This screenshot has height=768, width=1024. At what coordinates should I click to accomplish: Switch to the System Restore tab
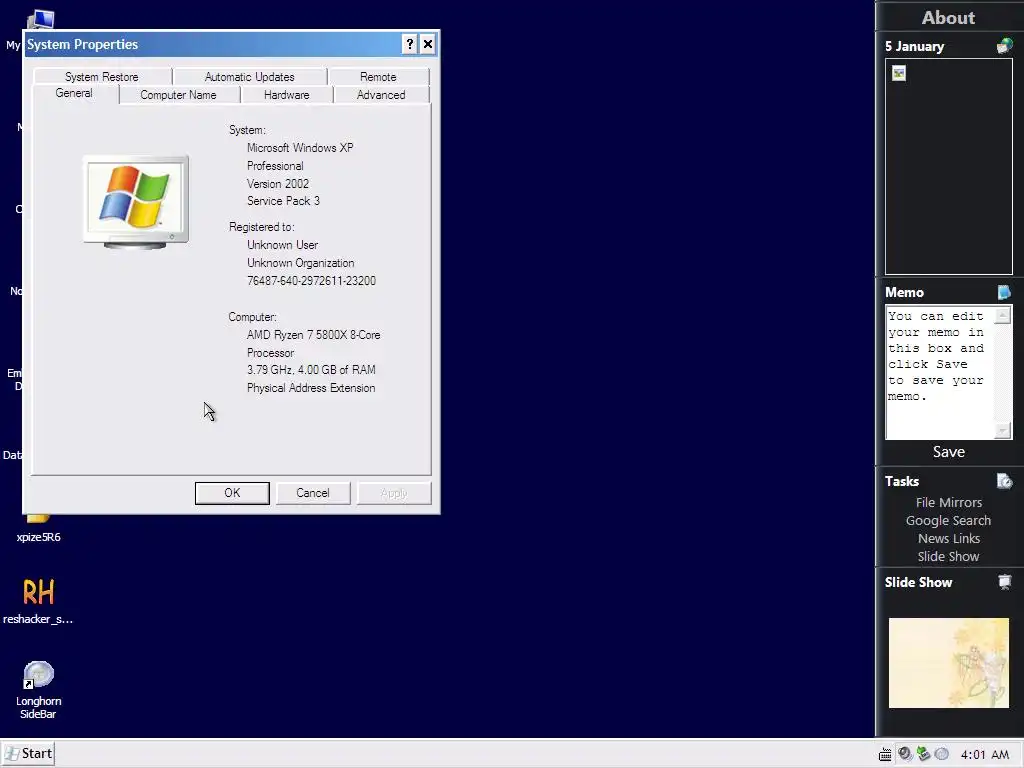(x=102, y=76)
